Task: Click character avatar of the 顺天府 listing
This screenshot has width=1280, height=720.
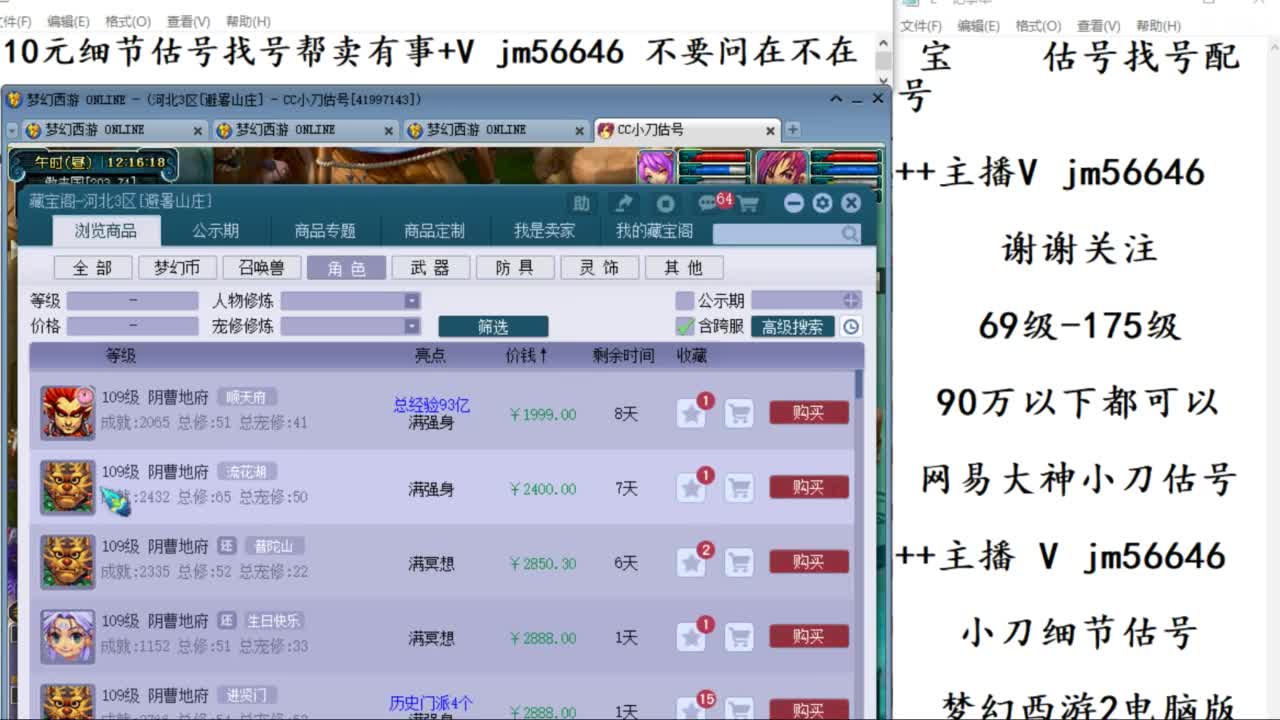Action: [68, 413]
